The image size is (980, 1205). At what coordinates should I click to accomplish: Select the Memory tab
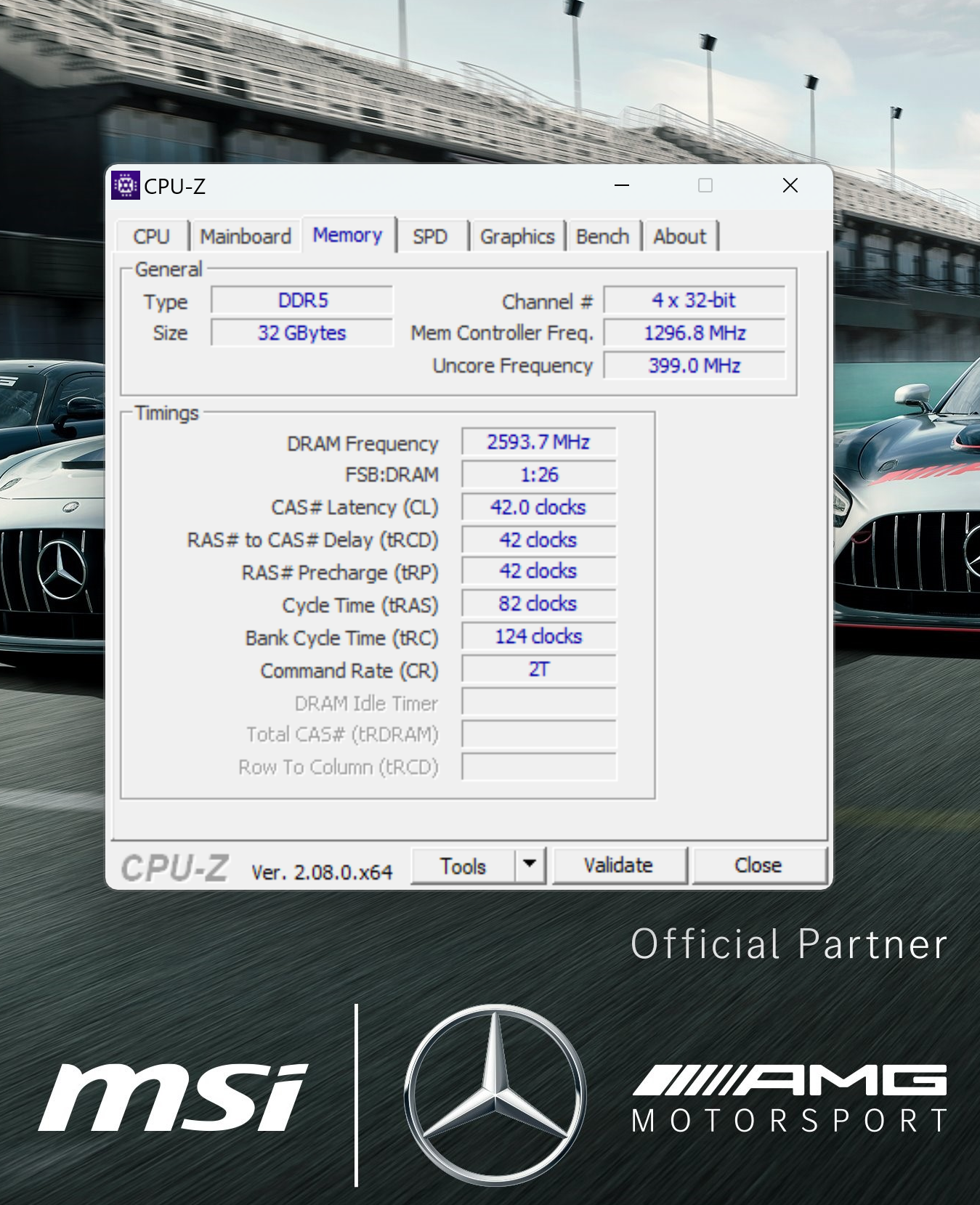[x=348, y=235]
